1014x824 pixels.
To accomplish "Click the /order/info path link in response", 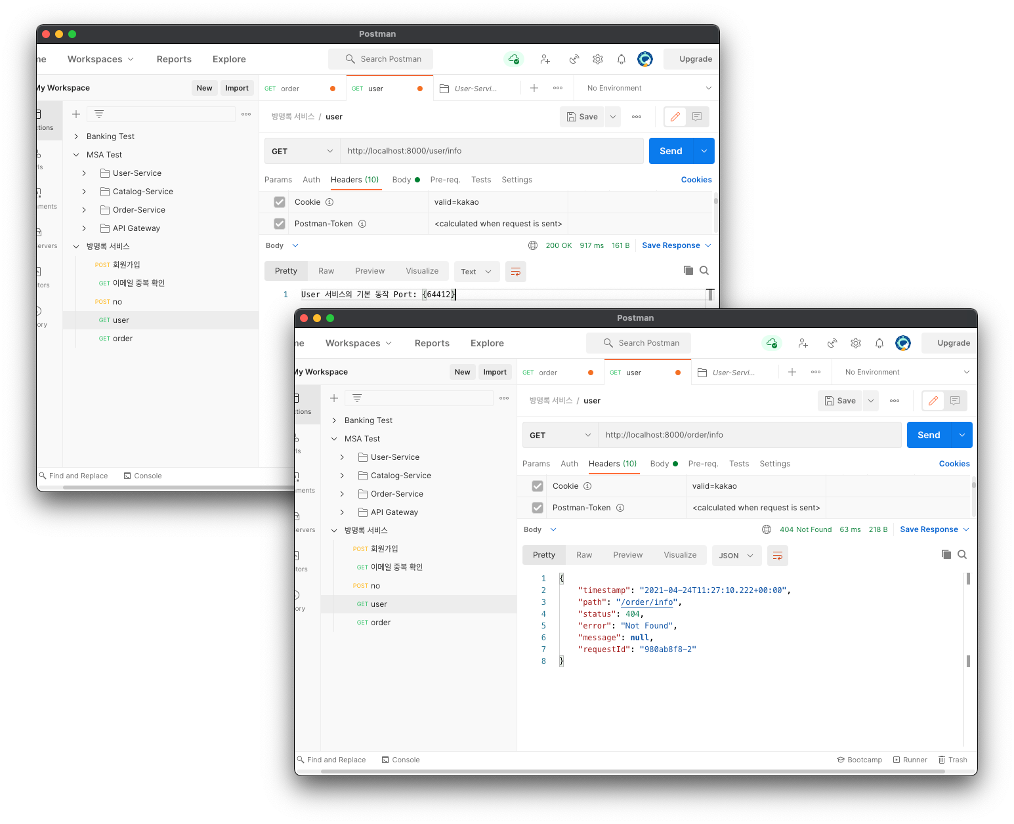I will [x=649, y=602].
